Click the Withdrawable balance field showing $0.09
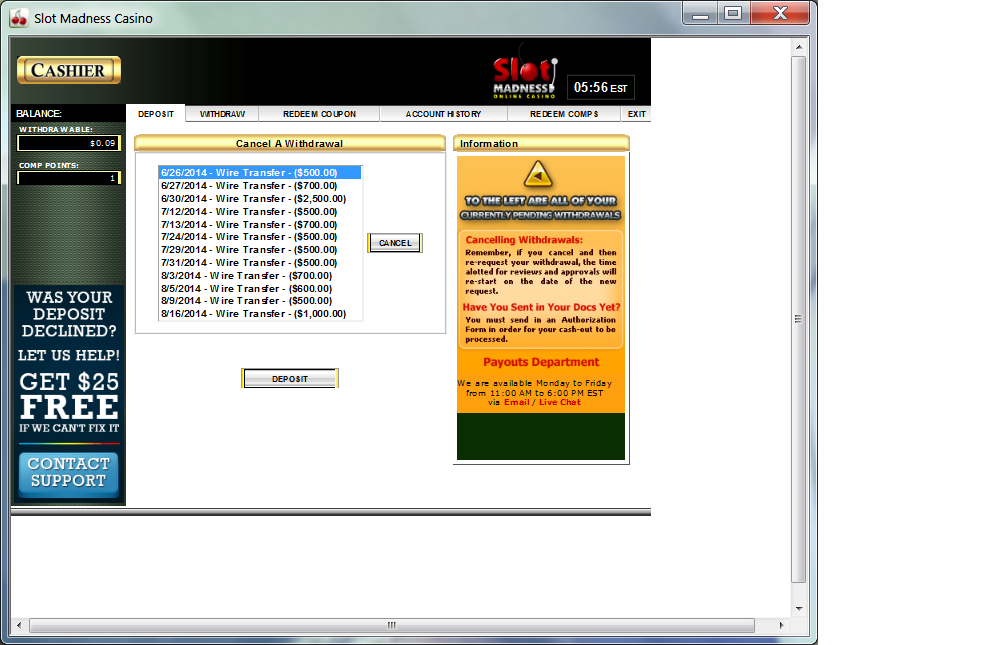1008x645 pixels. (69, 143)
